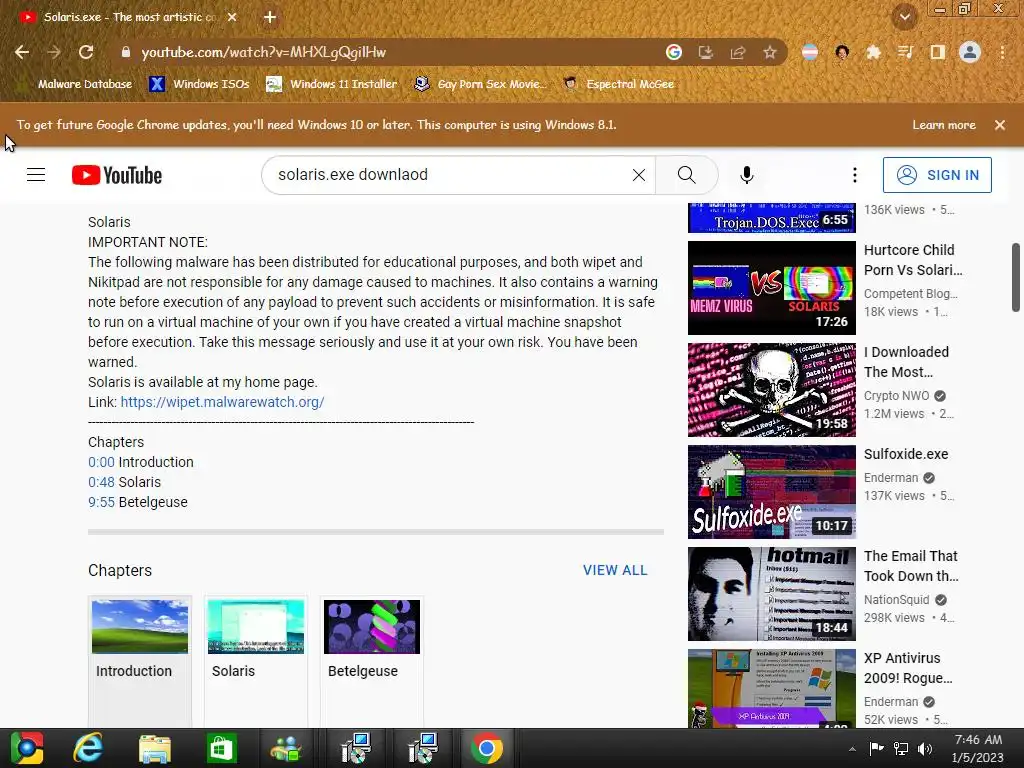Open File Explorer from taskbar
Viewport: 1024px width, 768px height.
coord(155,748)
